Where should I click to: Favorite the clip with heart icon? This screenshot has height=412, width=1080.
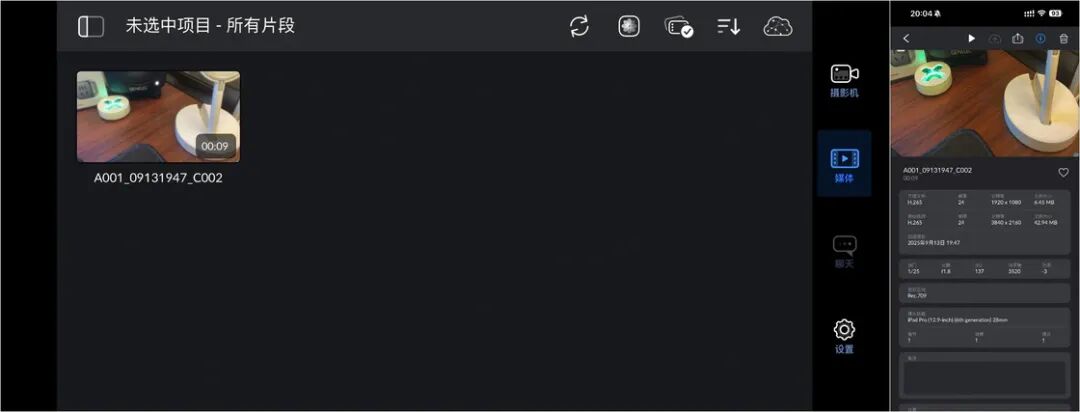(x=1063, y=172)
